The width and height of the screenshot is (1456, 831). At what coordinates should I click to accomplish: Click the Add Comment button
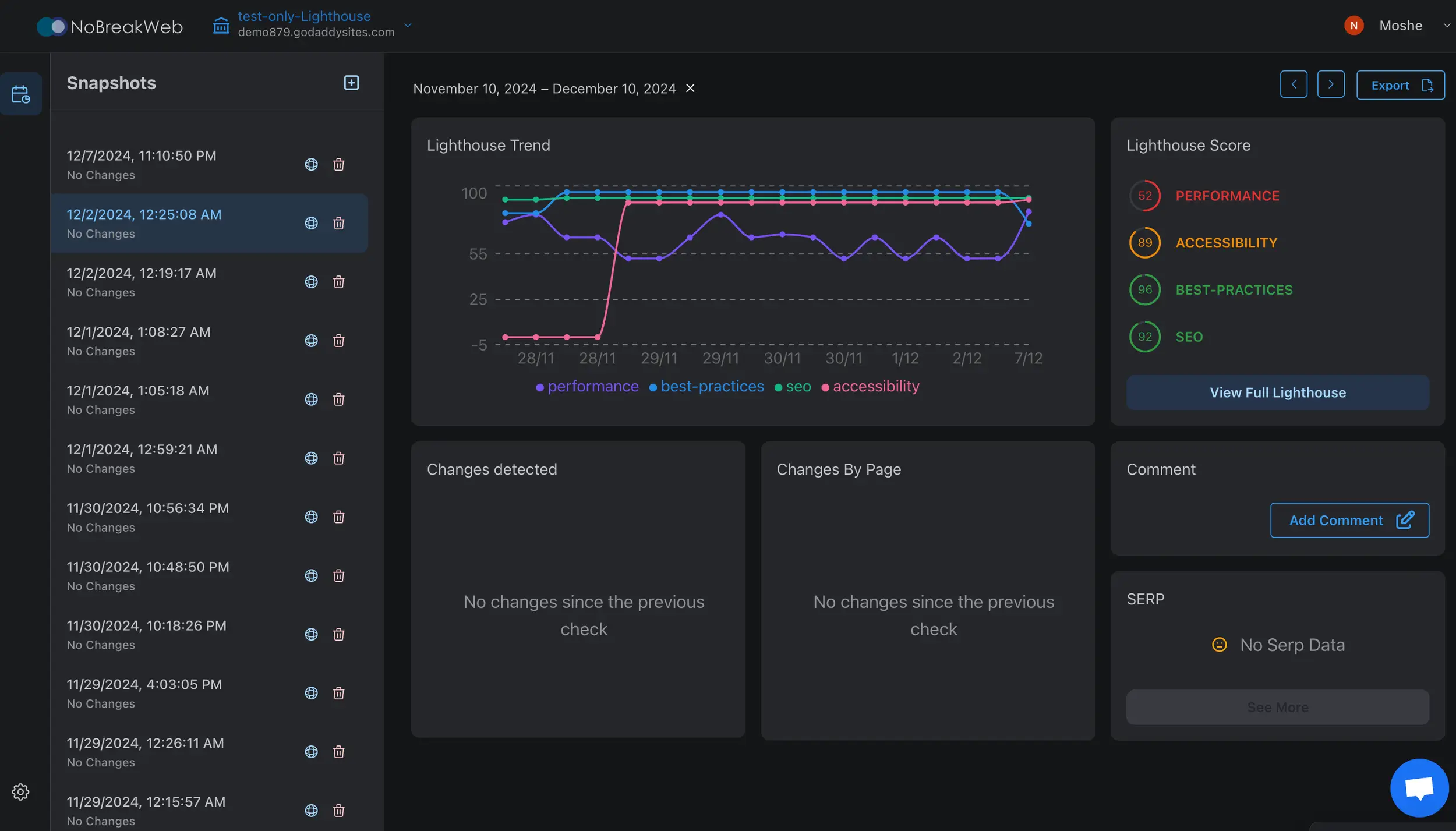click(x=1349, y=520)
